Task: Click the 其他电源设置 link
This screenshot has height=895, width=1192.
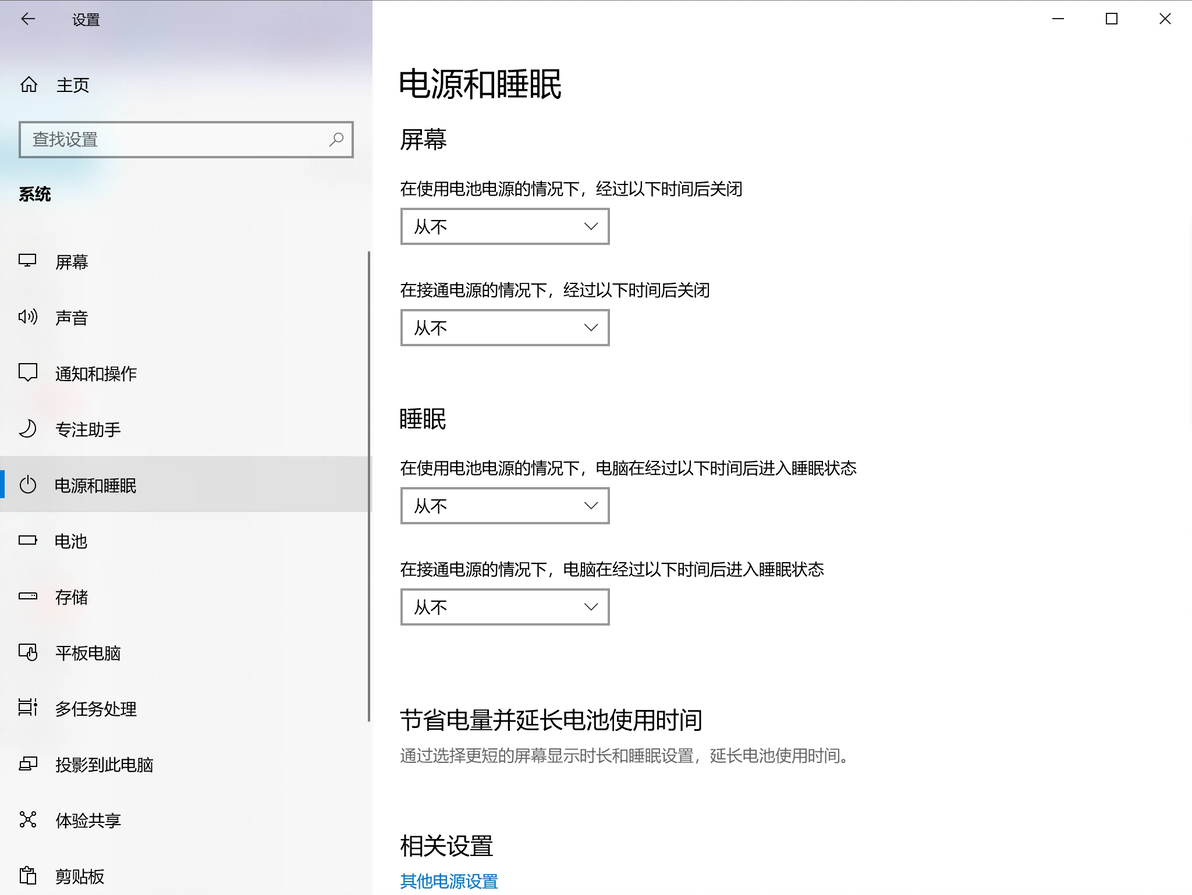Action: 449,881
